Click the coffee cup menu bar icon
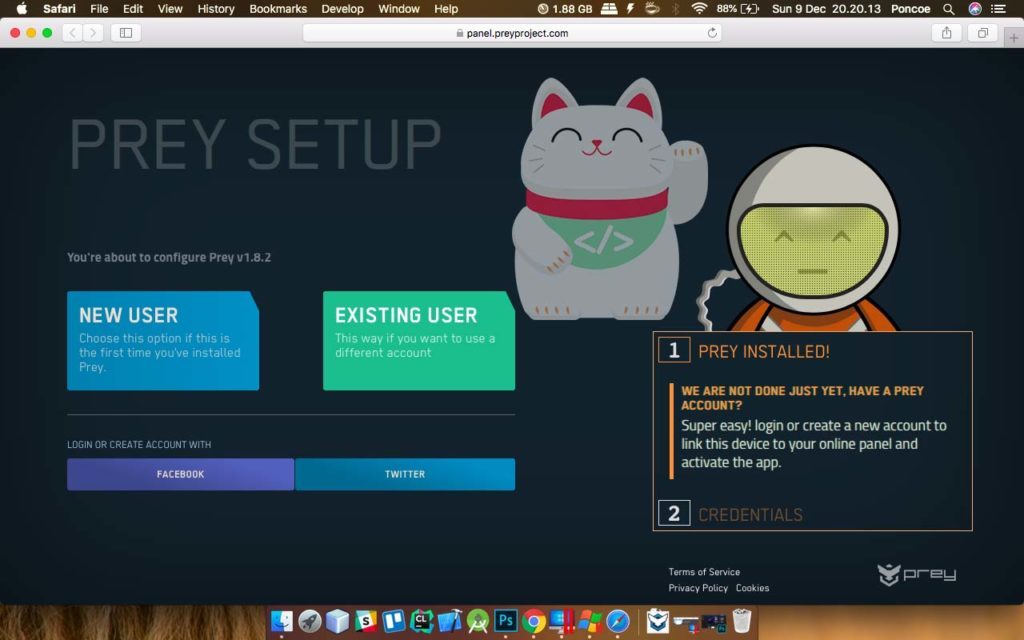 652,8
